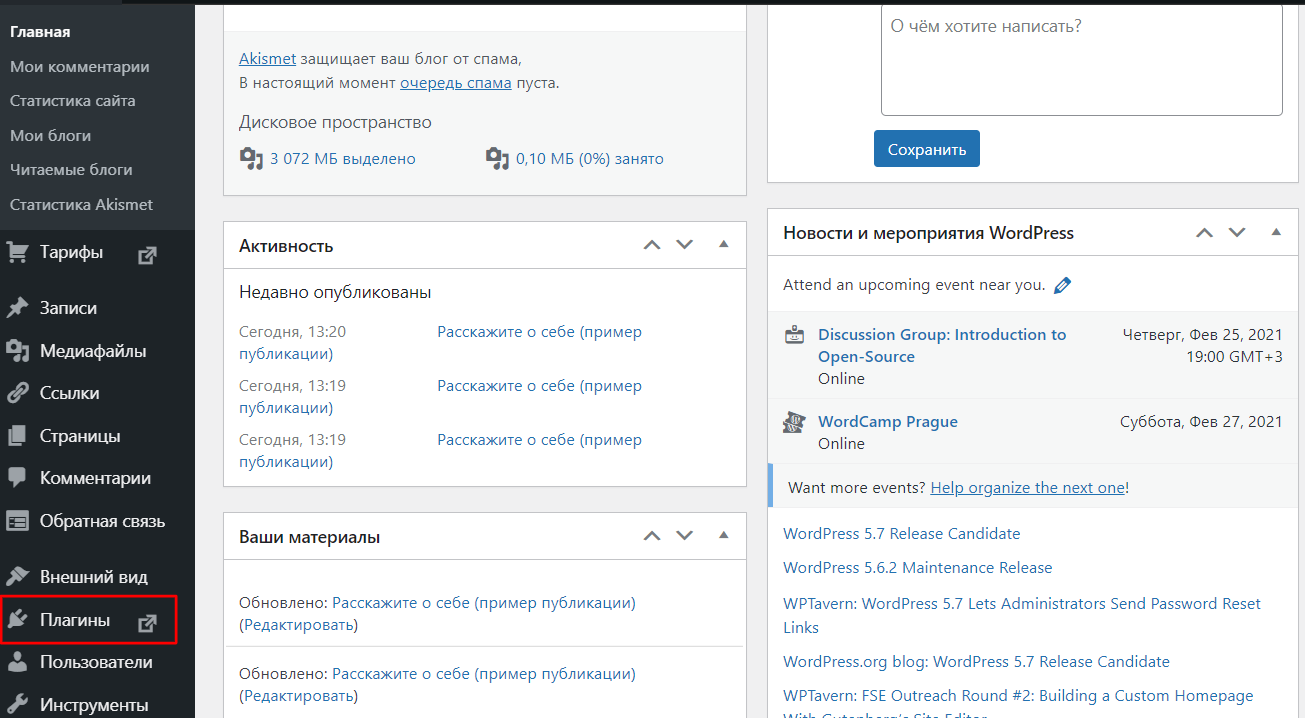The image size is (1305, 718).
Task: Move WordPress news panel up with chevron
Action: pos(1204,232)
